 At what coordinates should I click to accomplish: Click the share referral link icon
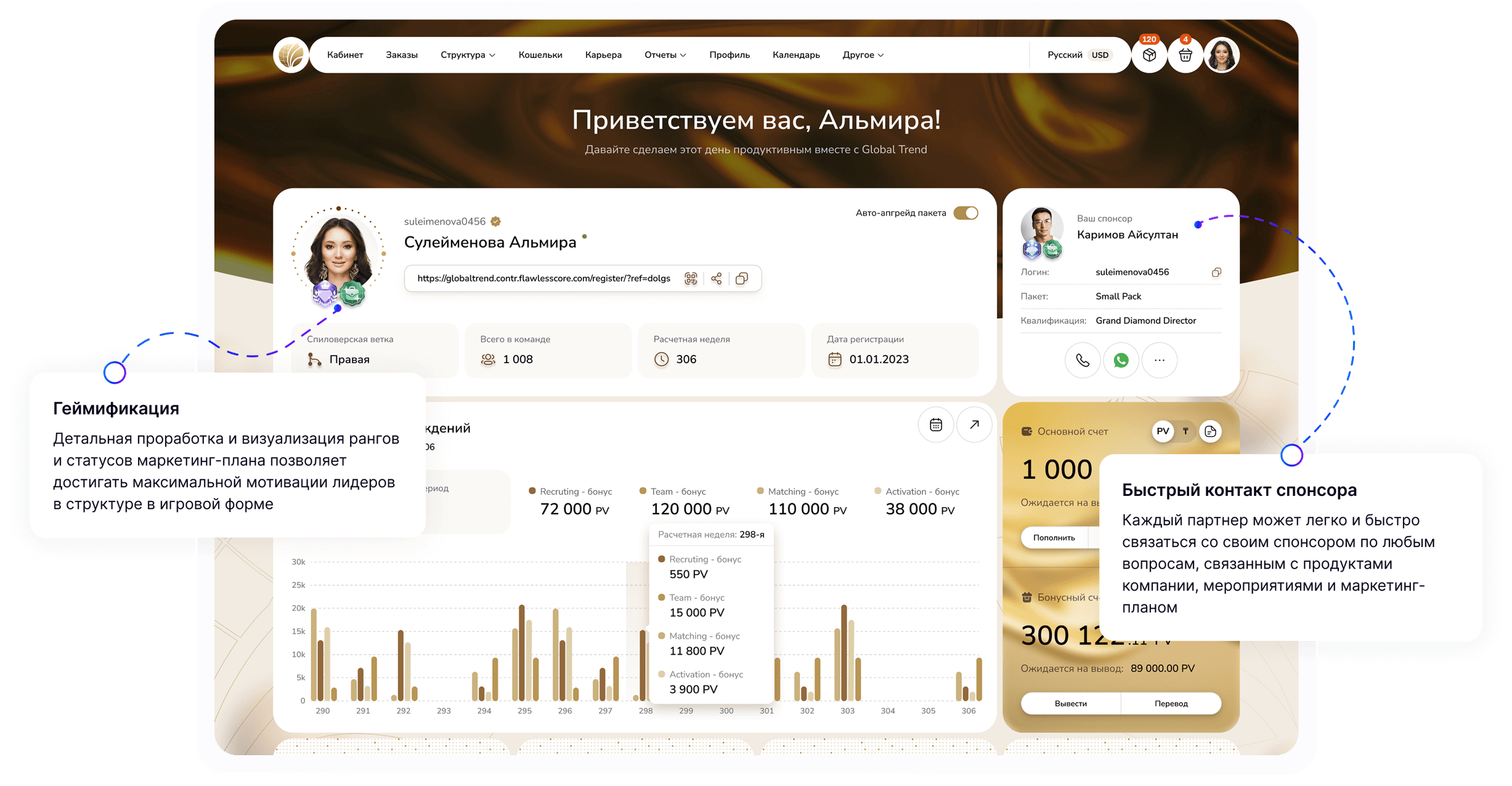[x=716, y=278]
